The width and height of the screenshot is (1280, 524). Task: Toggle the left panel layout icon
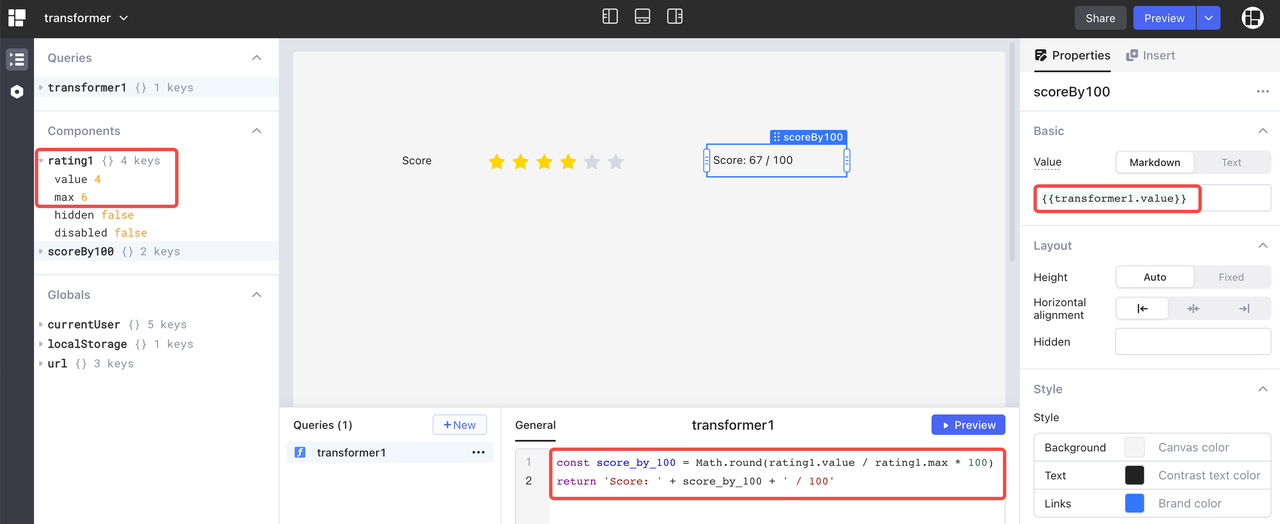coord(610,17)
